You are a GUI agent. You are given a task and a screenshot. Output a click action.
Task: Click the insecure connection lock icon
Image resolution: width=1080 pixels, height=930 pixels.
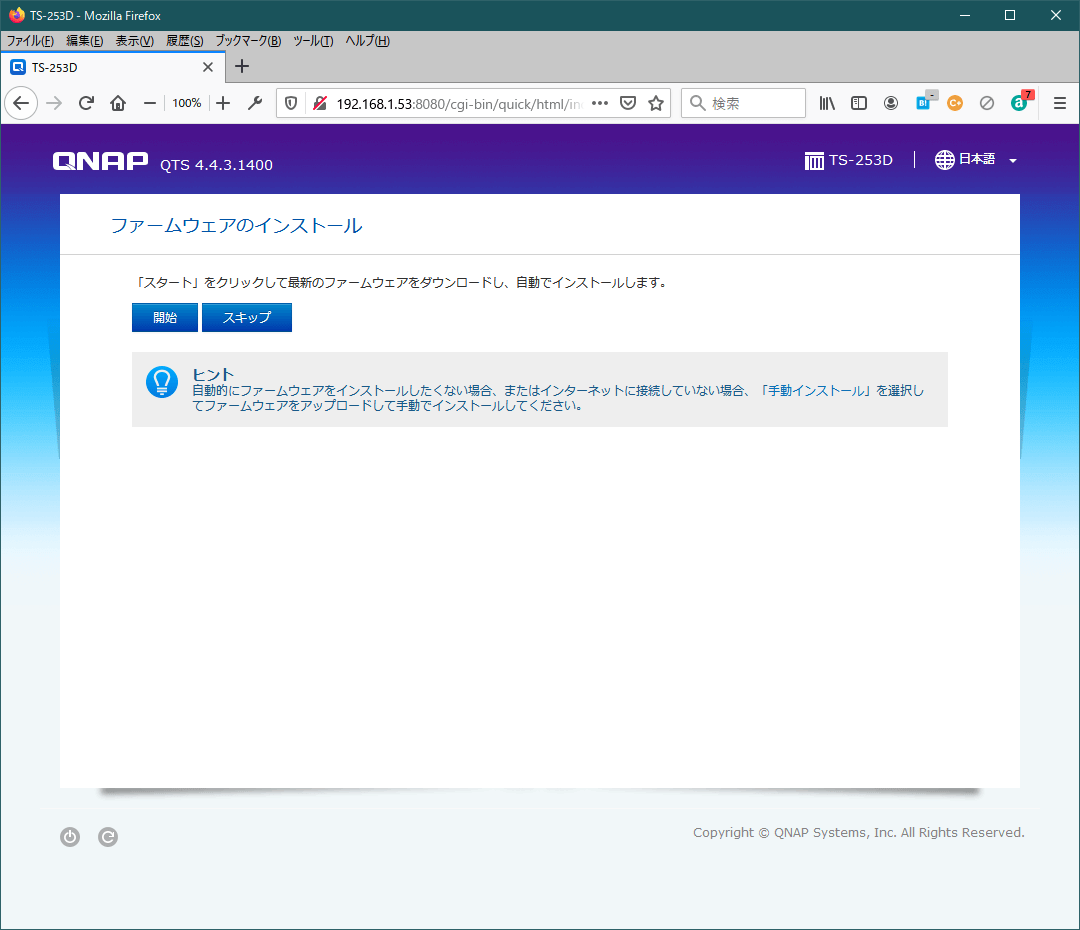[x=320, y=103]
